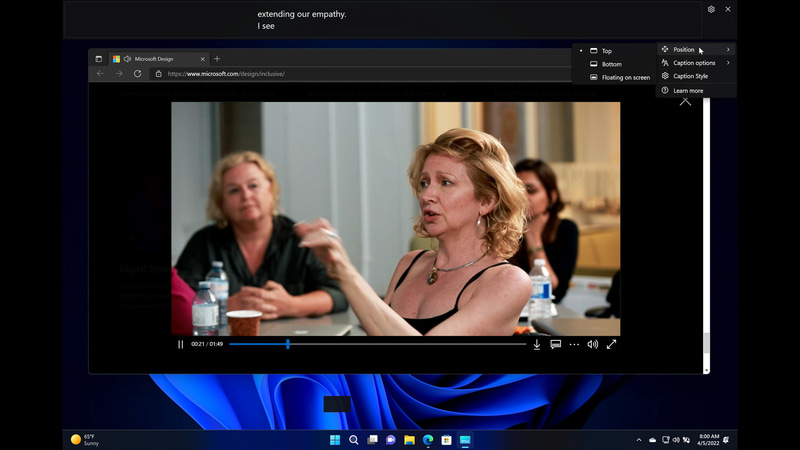Click the video progress slider handle
The width and height of the screenshot is (800, 450).
(288, 344)
